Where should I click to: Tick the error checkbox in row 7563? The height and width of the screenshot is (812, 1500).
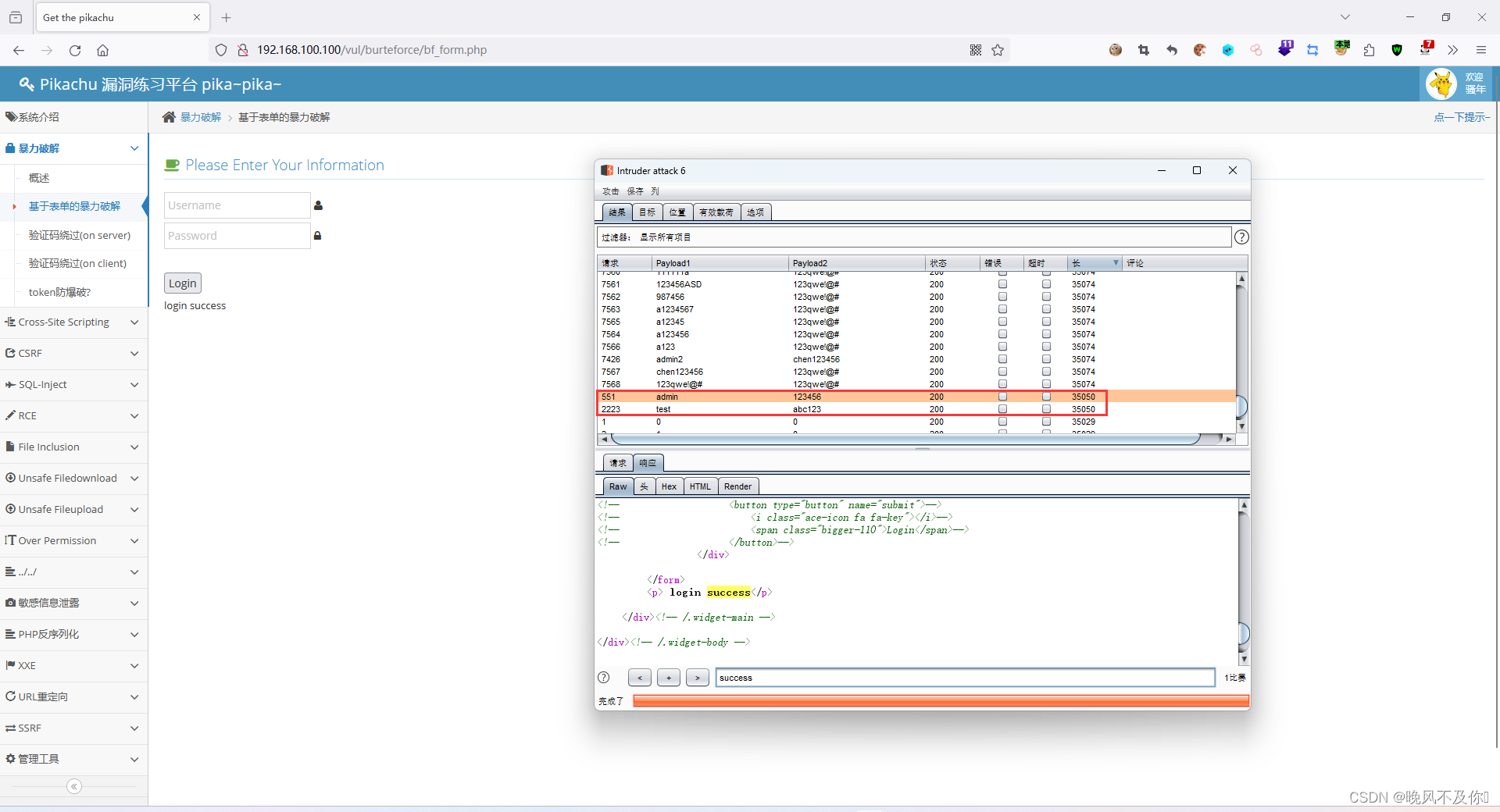[x=1002, y=309]
